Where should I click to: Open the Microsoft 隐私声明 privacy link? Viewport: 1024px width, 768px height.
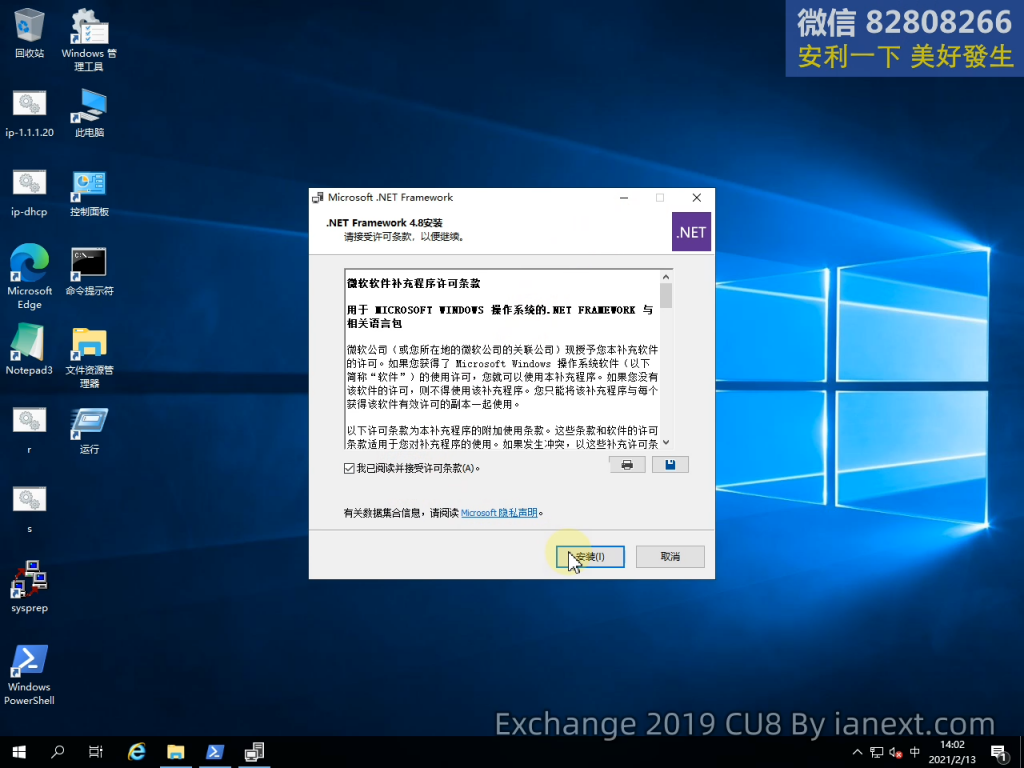[500, 513]
